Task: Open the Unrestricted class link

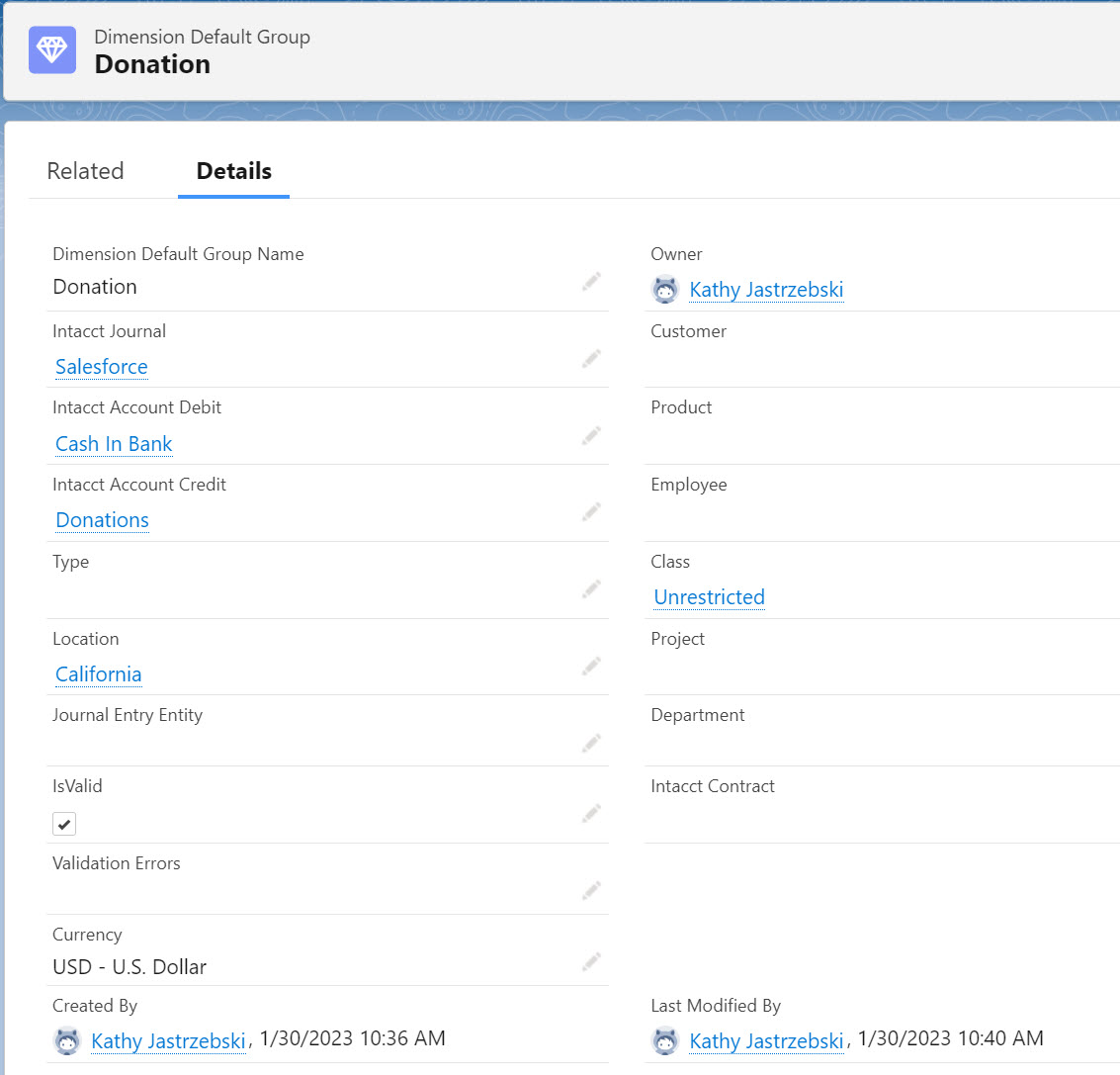Action: pos(709,597)
